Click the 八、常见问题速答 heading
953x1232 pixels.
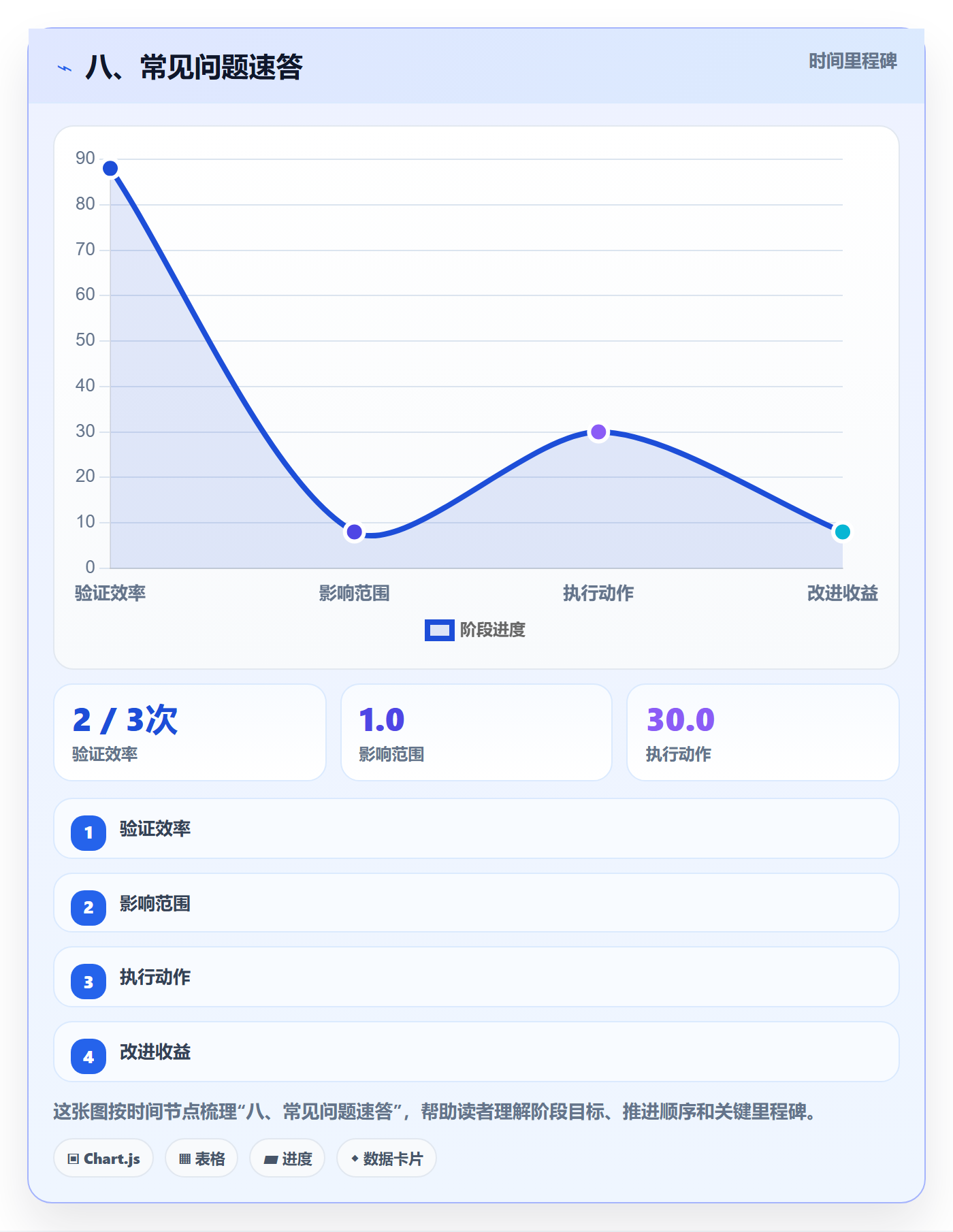(194, 67)
